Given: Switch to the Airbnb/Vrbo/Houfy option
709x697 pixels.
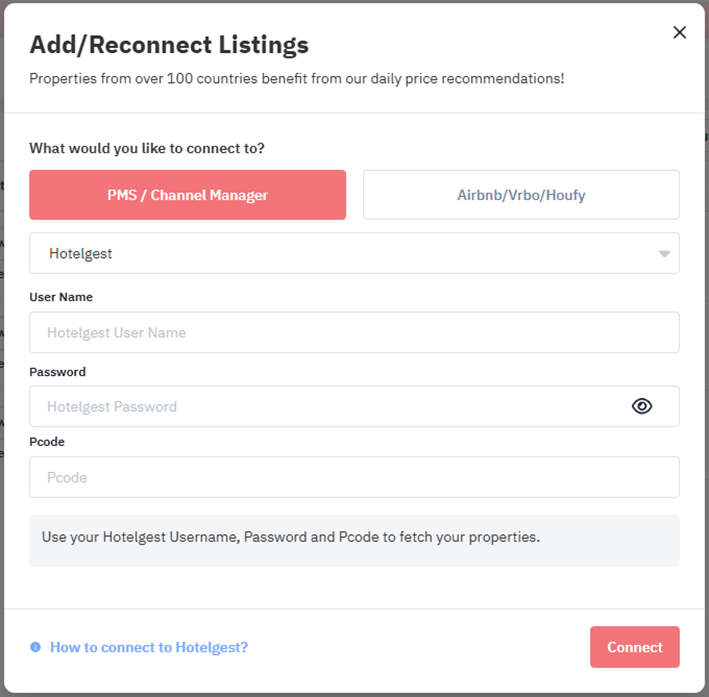Looking at the screenshot, I should click(521, 195).
